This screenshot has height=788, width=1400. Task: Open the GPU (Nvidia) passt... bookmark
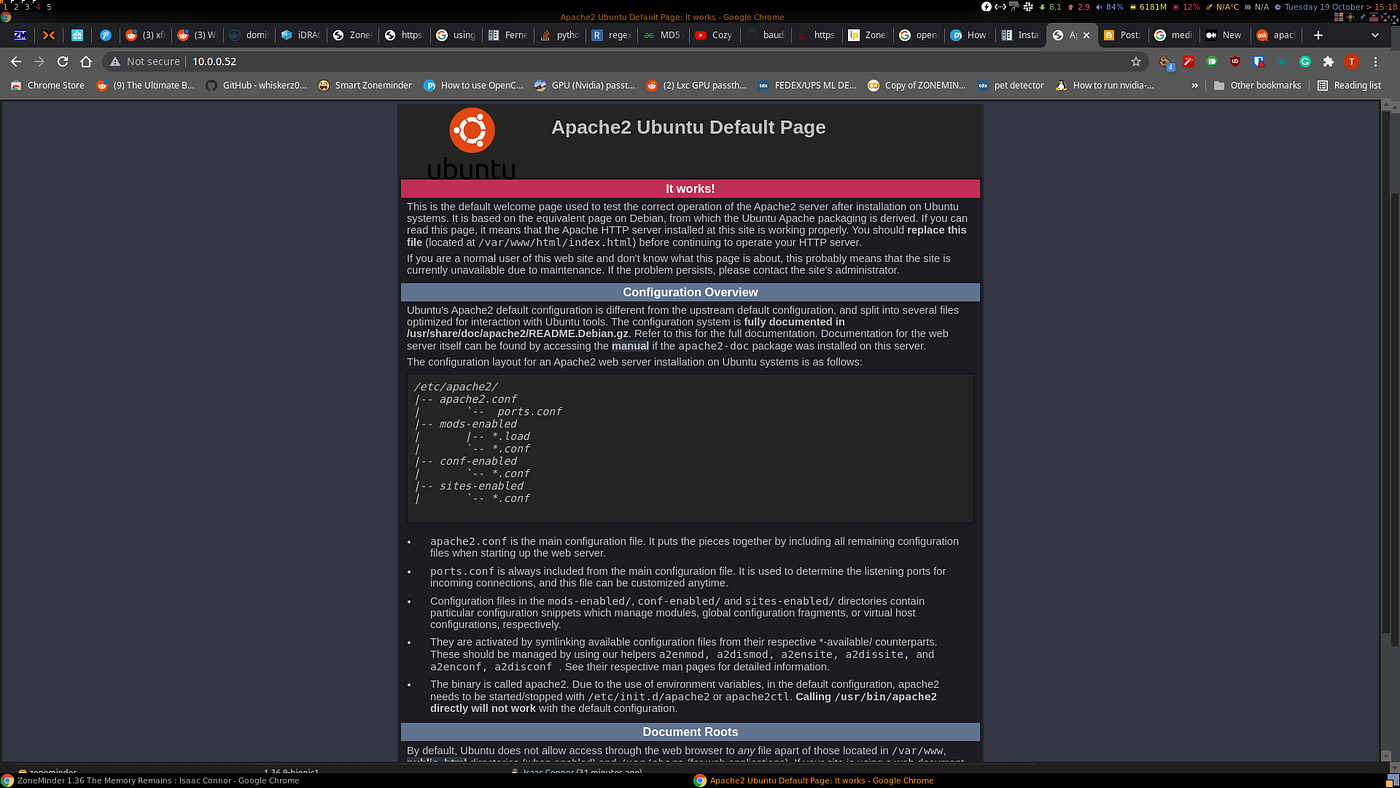tap(585, 85)
